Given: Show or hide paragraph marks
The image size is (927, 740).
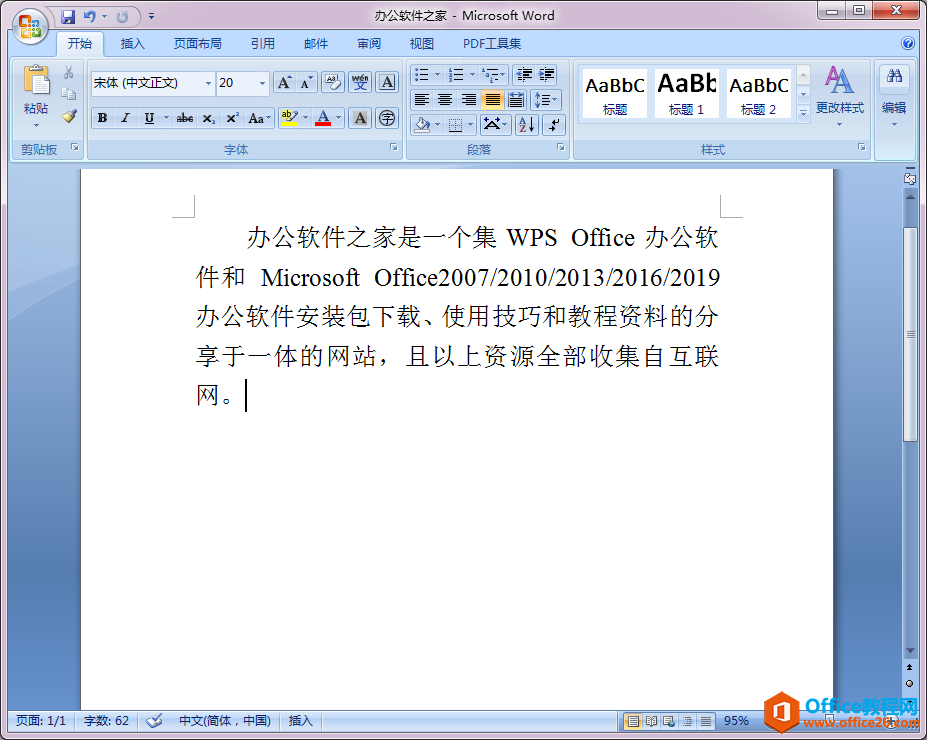Looking at the screenshot, I should pyautogui.click(x=554, y=125).
